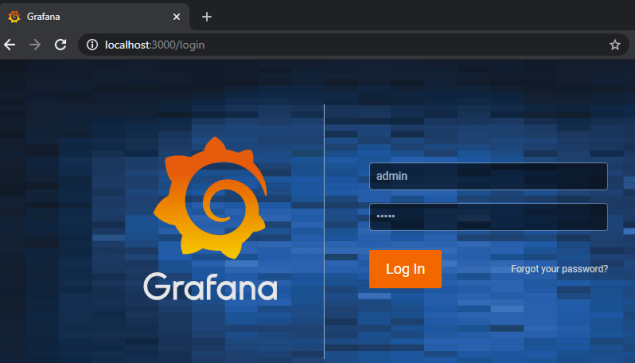
Task: Click the browser forward arrow
Action: pyautogui.click(x=35, y=45)
